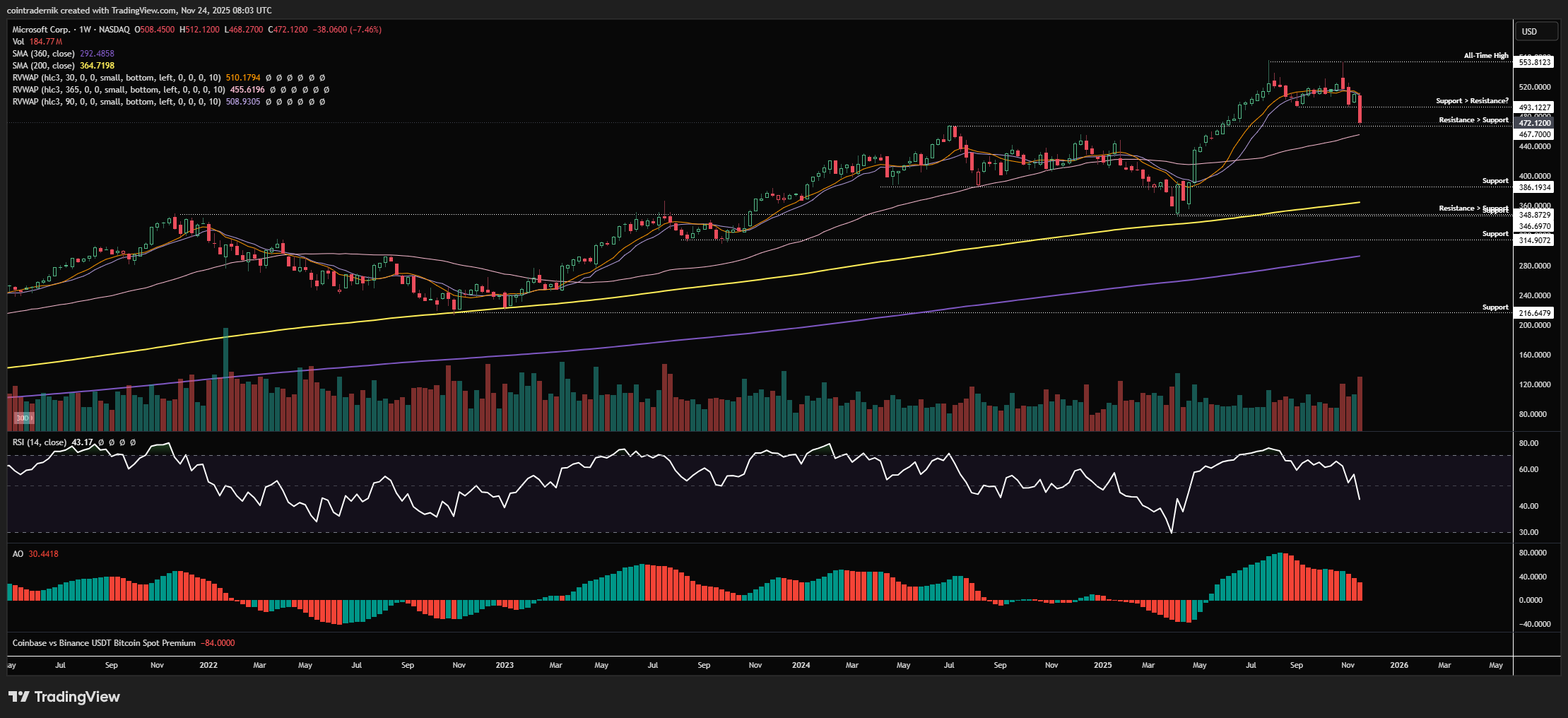Image resolution: width=1568 pixels, height=718 pixels.
Task: Click the 440.0000 price axis tick
Action: point(1535,146)
